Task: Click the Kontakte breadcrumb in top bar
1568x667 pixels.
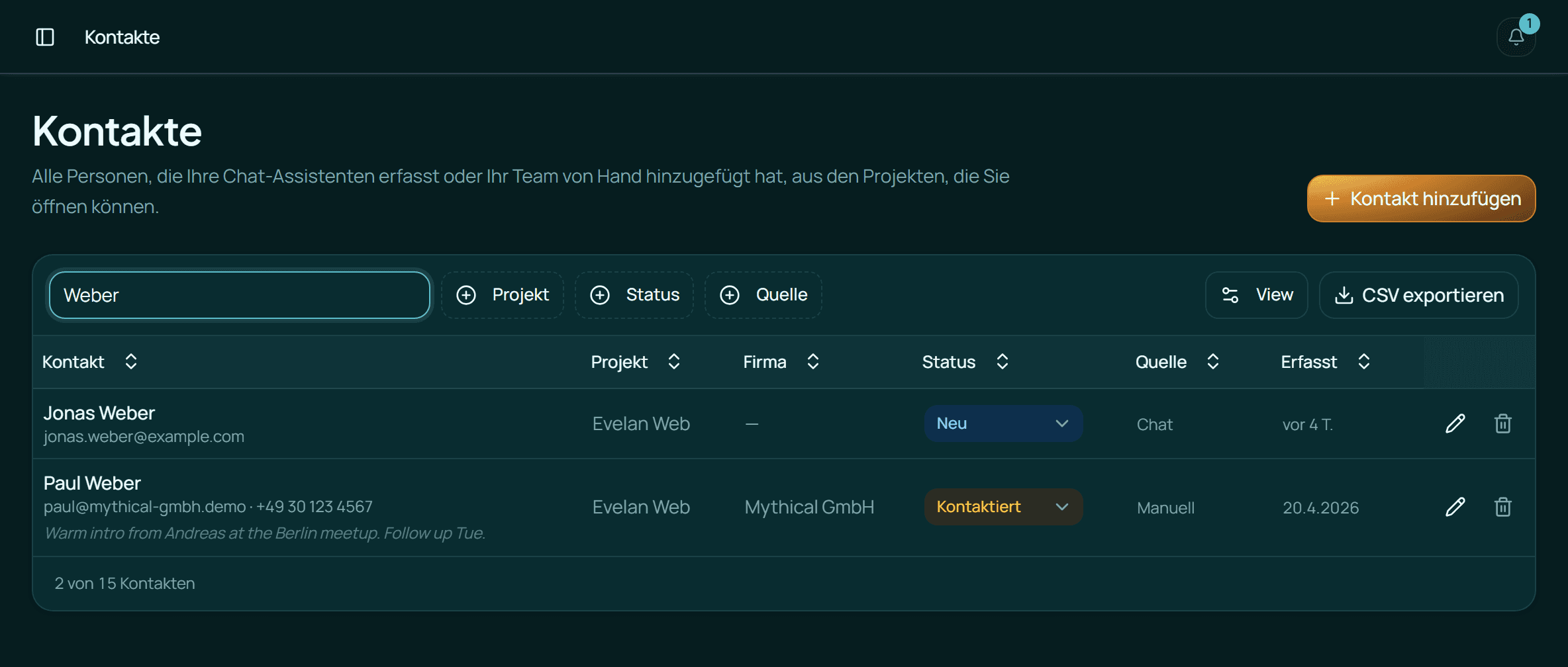Action: (122, 37)
